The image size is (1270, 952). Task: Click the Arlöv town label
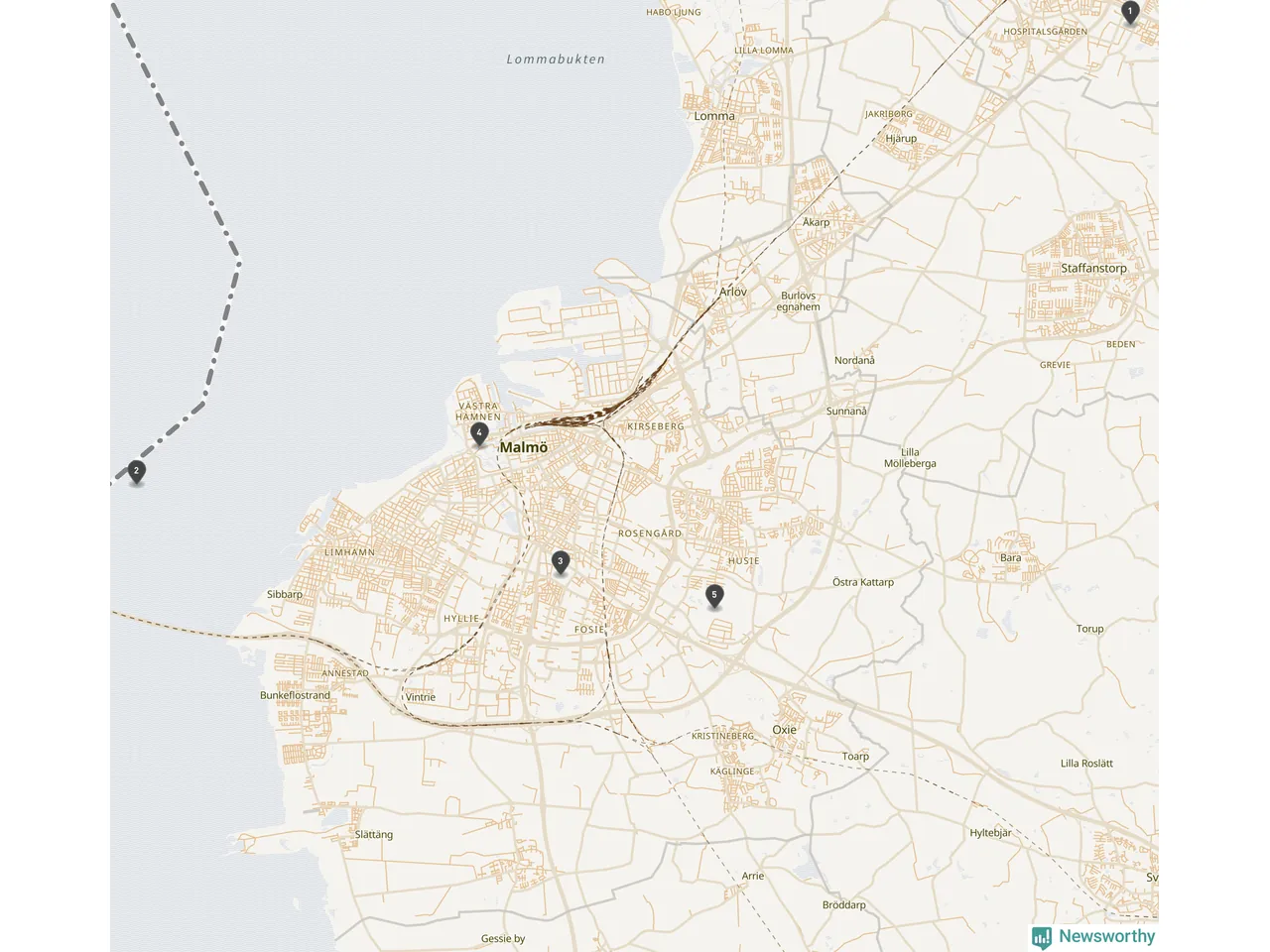point(733,292)
